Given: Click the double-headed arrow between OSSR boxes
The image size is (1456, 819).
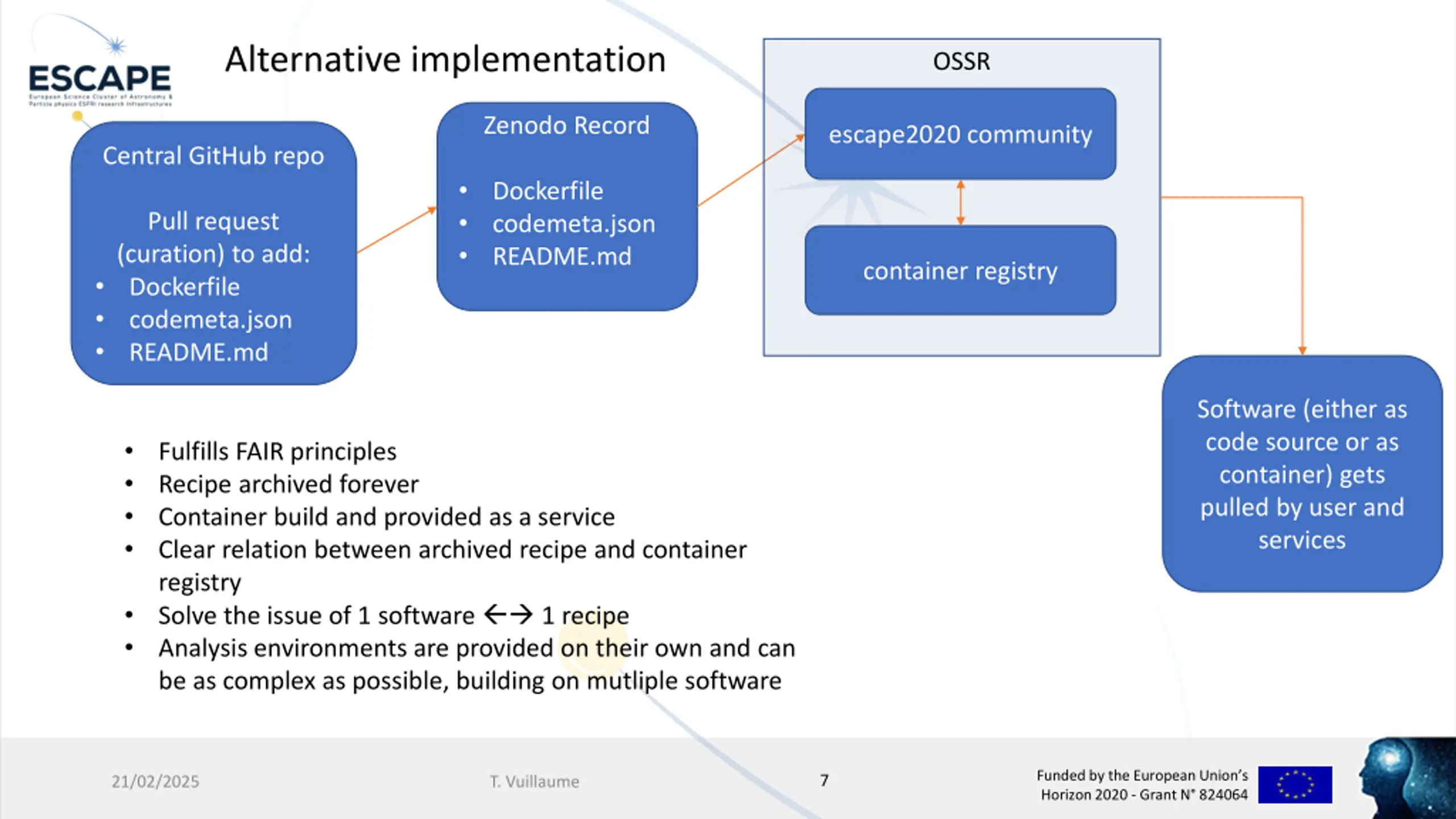Looking at the screenshot, I should 961,202.
